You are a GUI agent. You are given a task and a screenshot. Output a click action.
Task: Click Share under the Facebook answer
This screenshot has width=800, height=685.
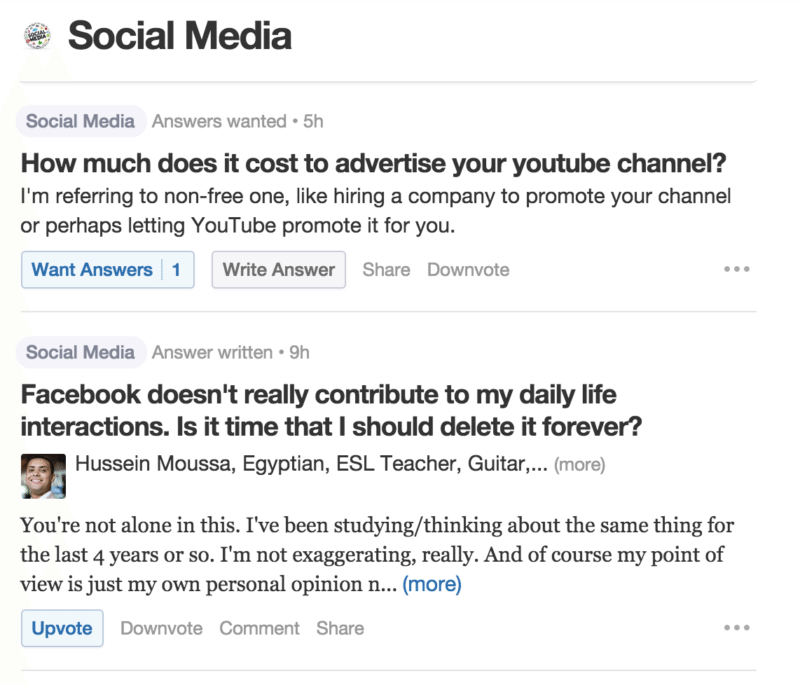click(x=340, y=628)
